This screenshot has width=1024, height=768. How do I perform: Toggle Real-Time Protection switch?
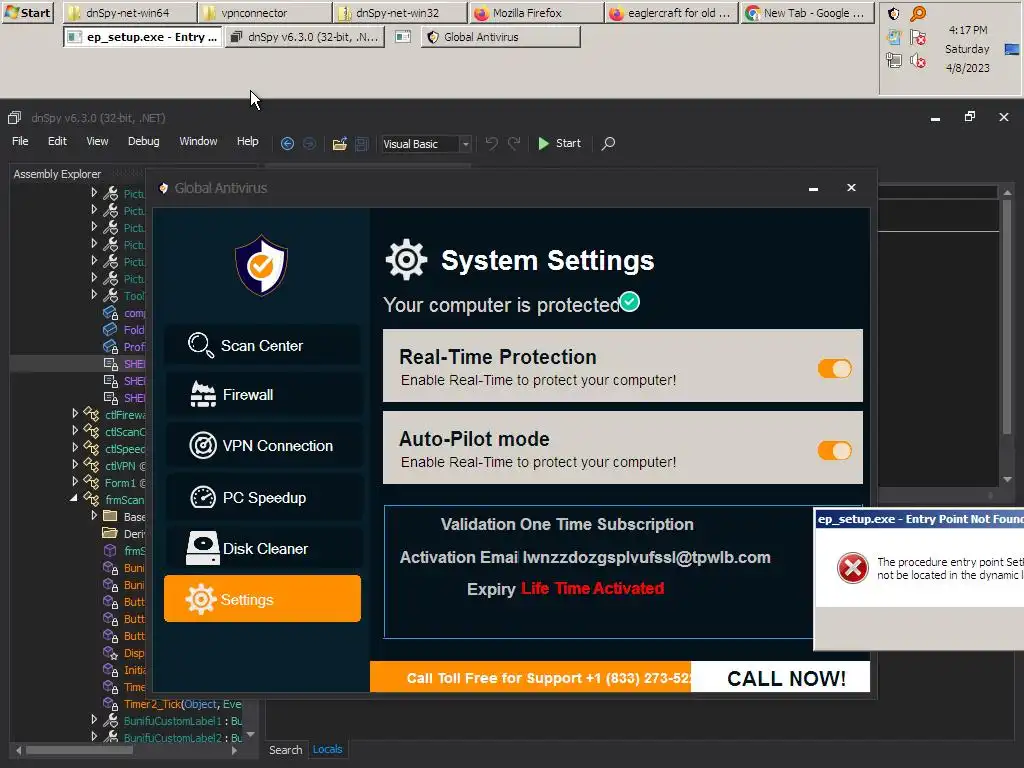[x=835, y=369]
